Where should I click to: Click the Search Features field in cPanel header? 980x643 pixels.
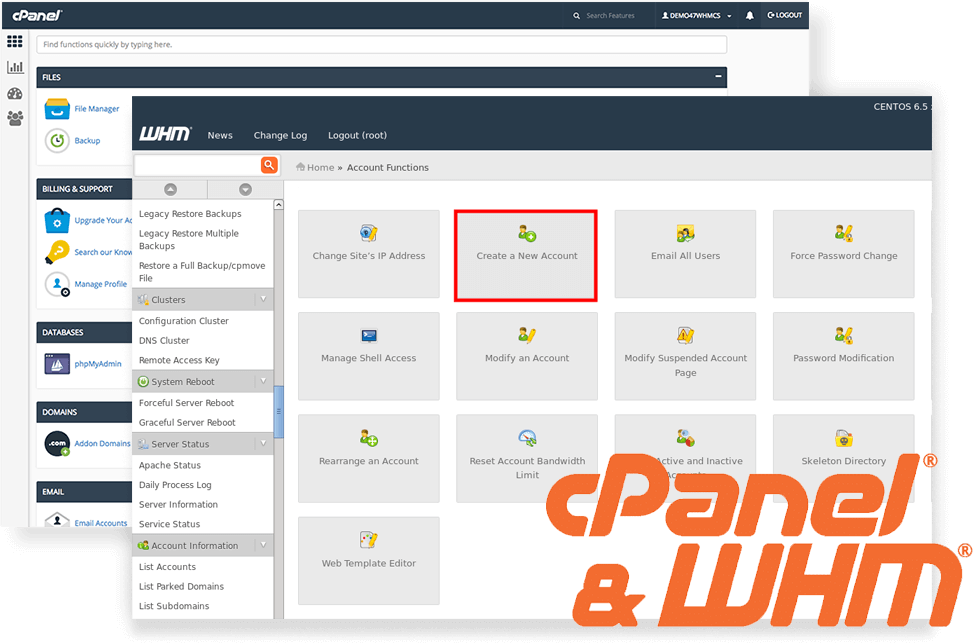click(610, 16)
